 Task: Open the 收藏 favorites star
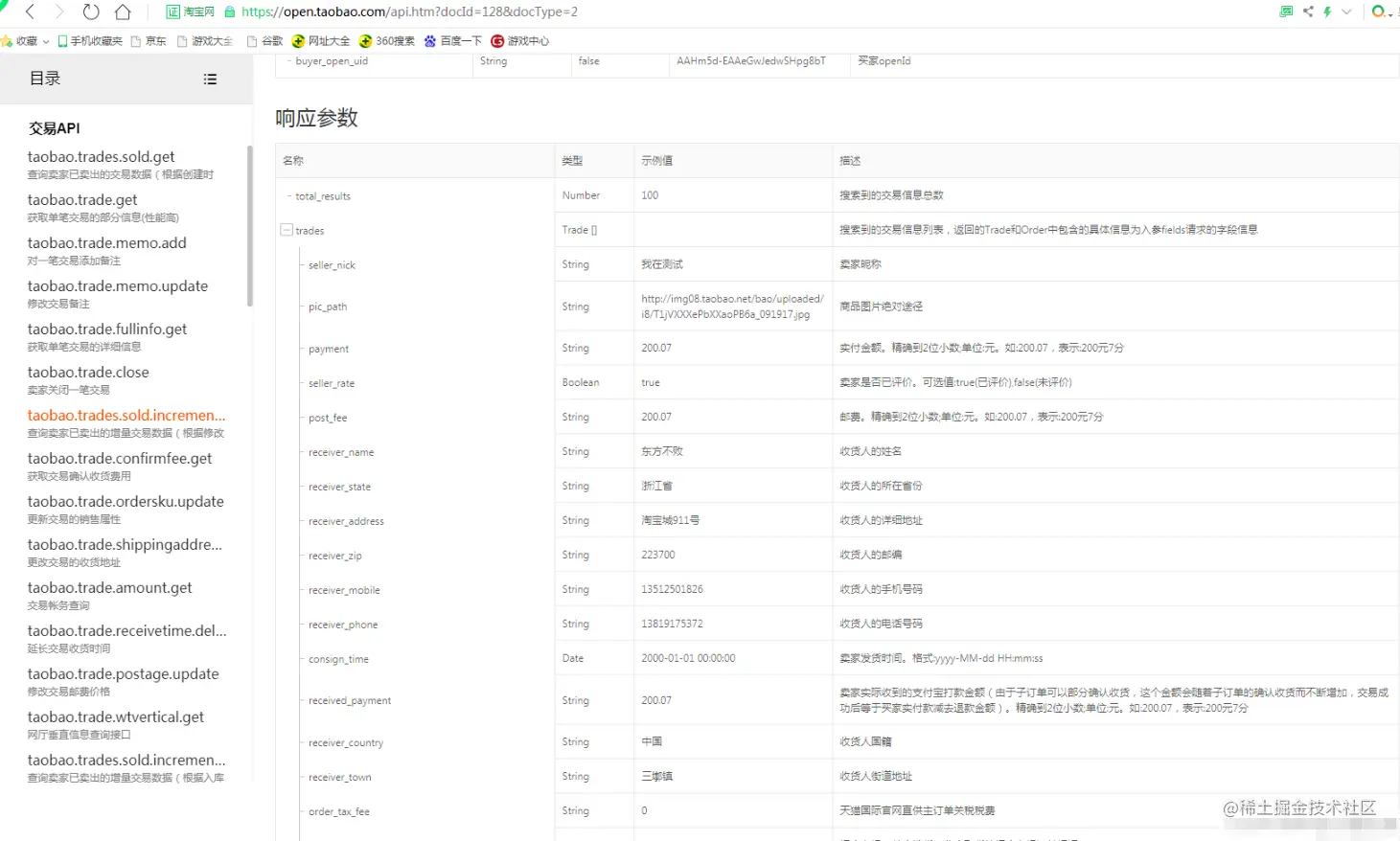click(x=6, y=41)
